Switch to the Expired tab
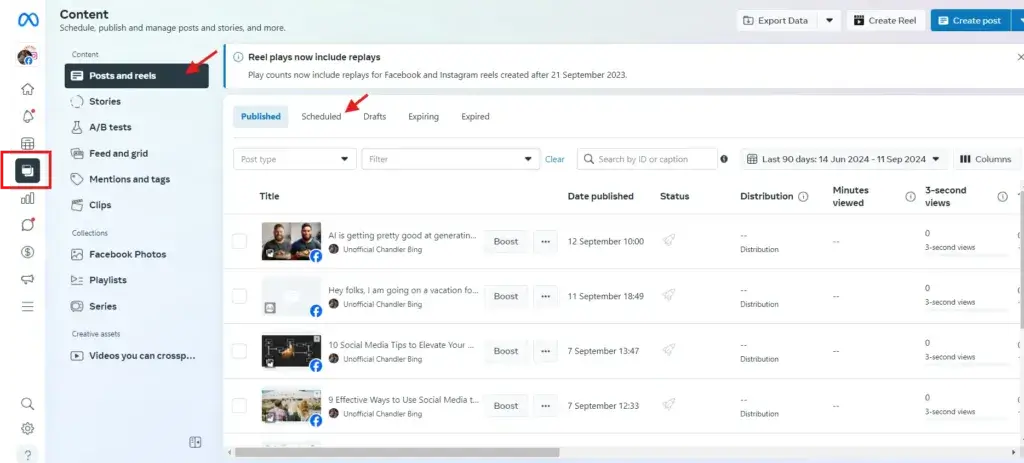This screenshot has width=1024, height=463. [475, 117]
